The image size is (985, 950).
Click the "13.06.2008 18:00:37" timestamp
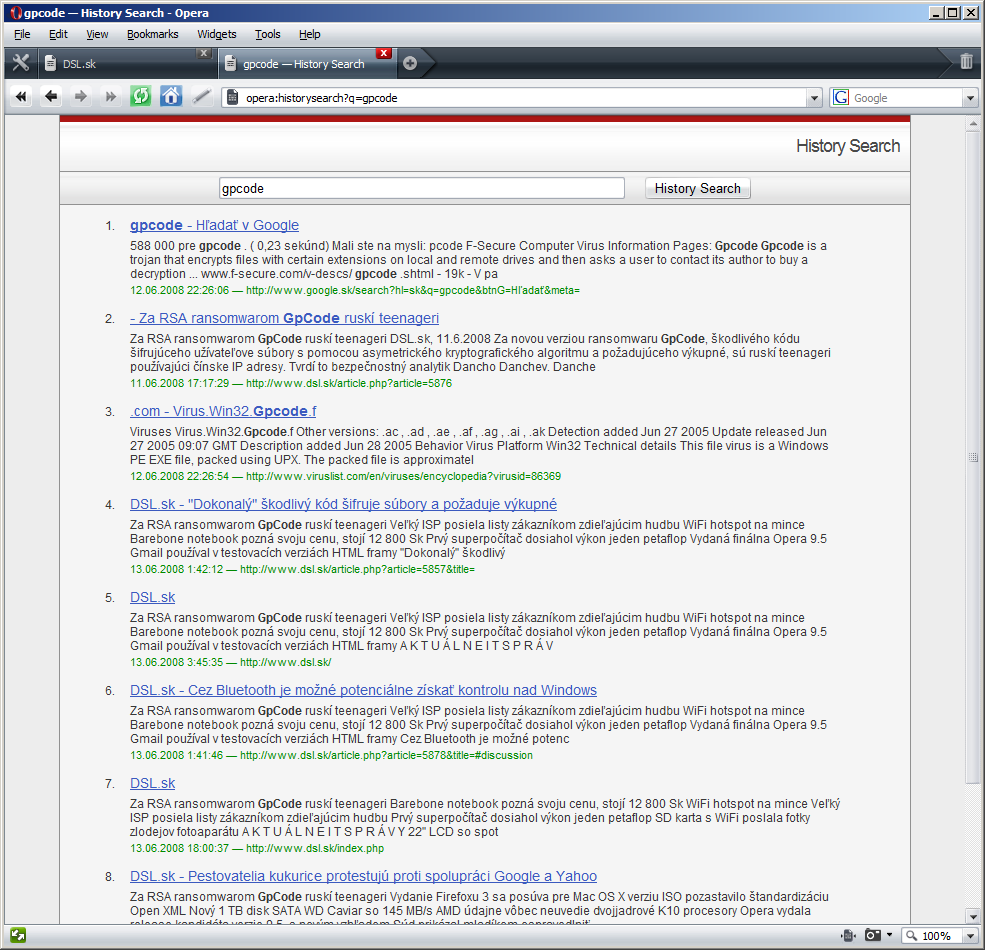[180, 848]
